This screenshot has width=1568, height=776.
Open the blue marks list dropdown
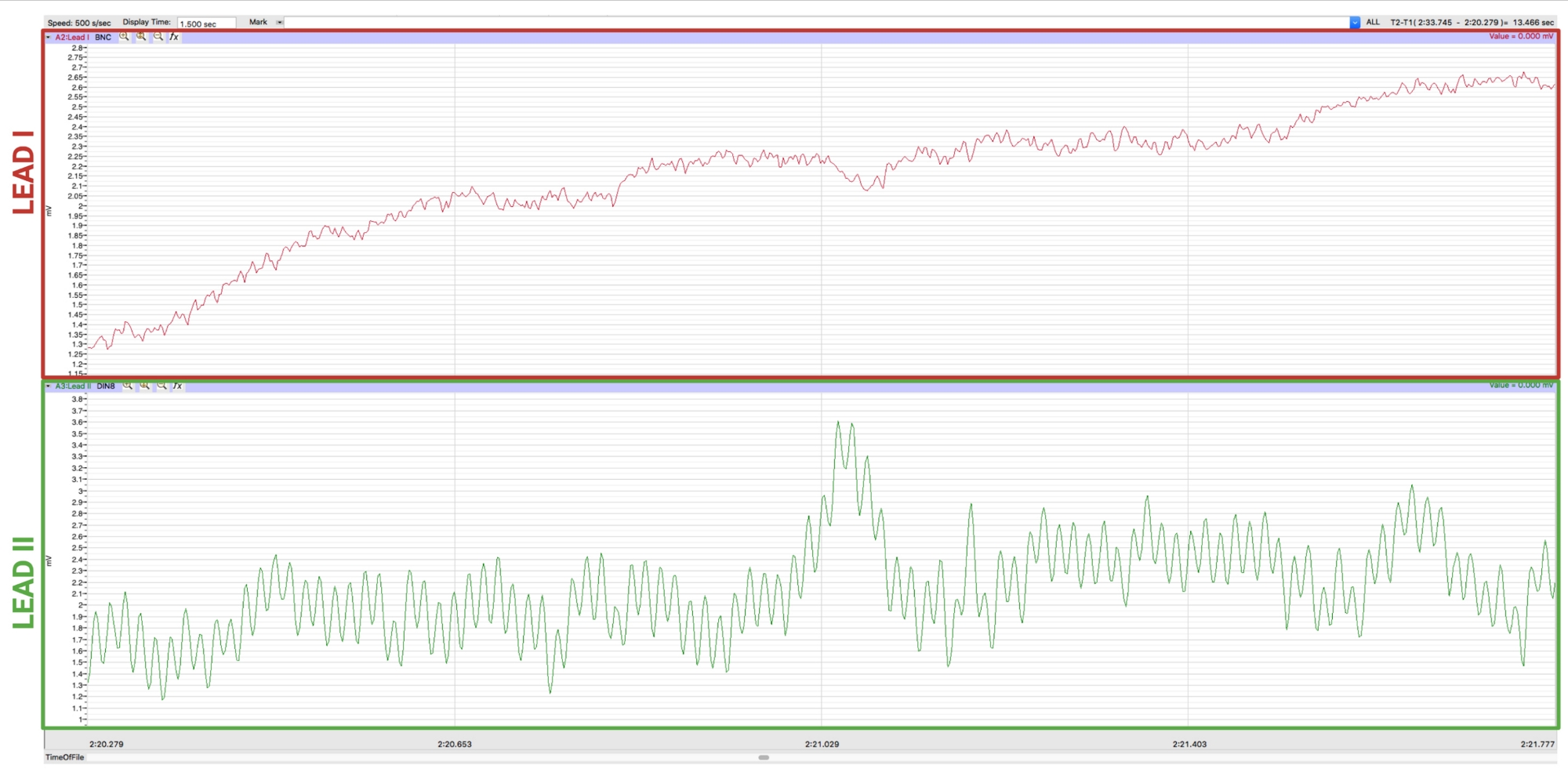click(x=1355, y=23)
